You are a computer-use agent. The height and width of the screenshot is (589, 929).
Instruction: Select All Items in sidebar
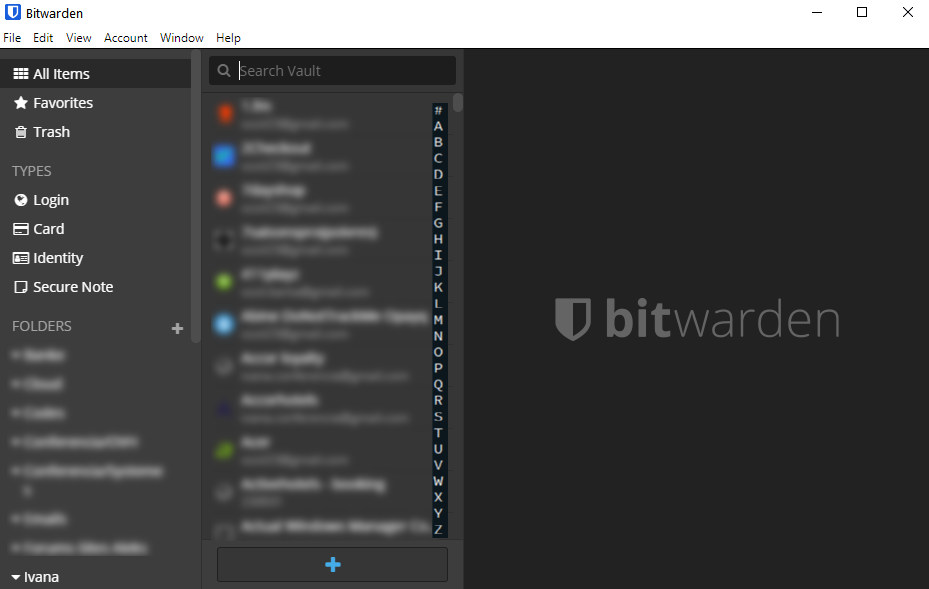point(95,73)
